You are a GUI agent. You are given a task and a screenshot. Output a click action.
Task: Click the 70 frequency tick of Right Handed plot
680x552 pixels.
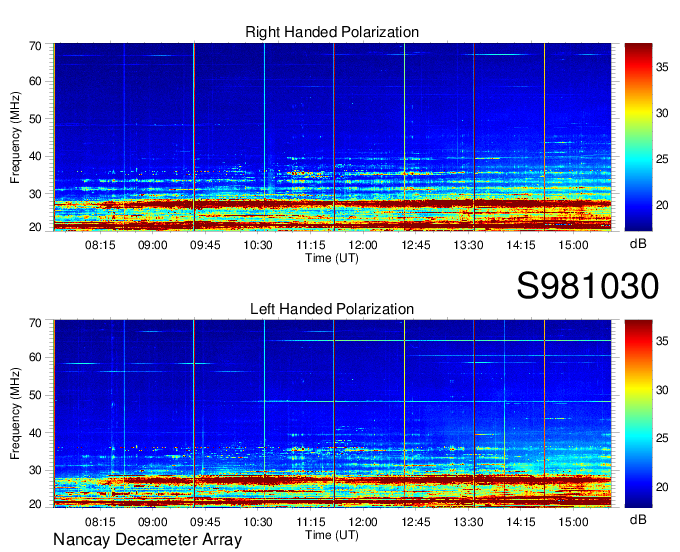pyautogui.click(x=35, y=46)
